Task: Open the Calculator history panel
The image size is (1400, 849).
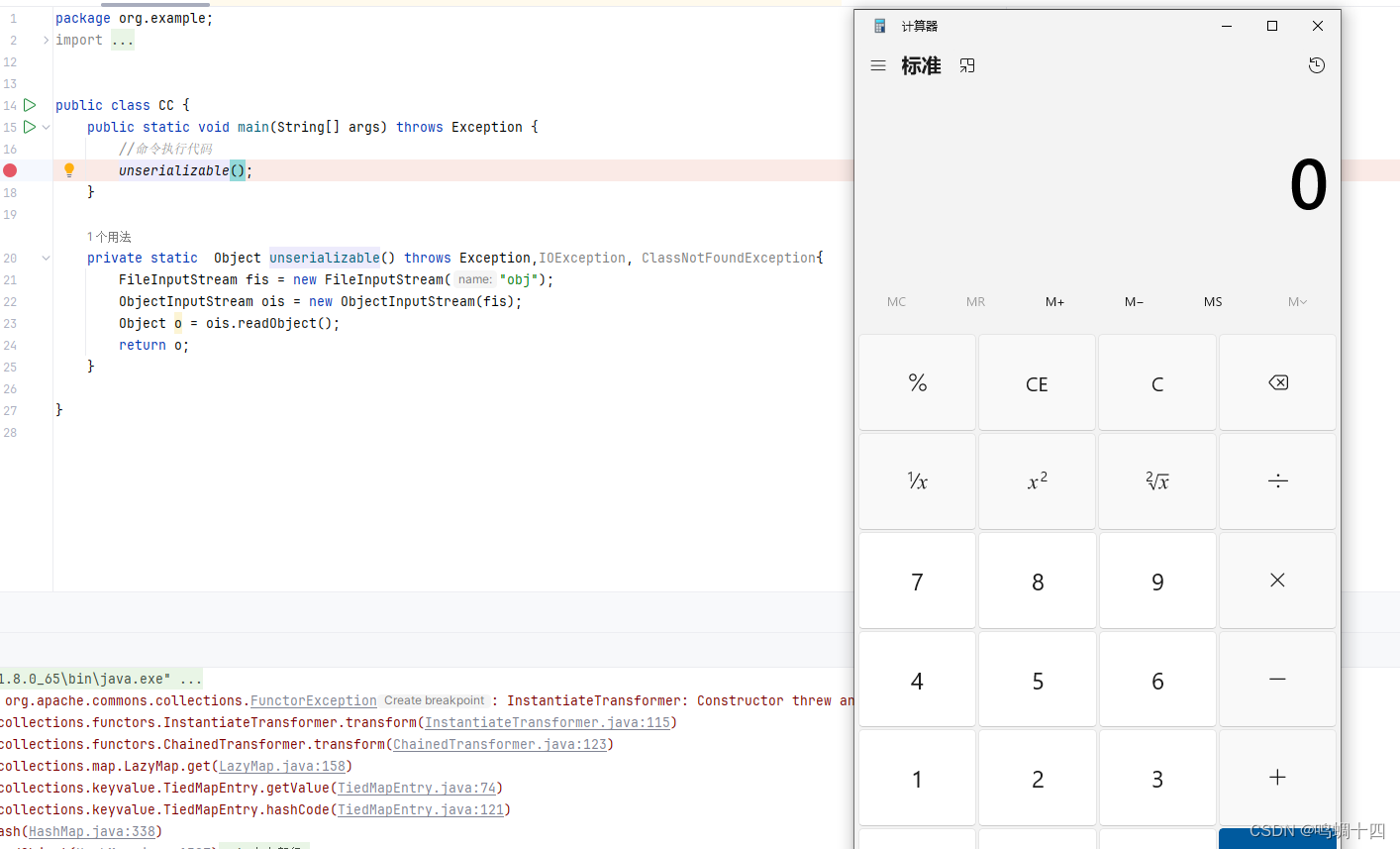Action: (1317, 65)
